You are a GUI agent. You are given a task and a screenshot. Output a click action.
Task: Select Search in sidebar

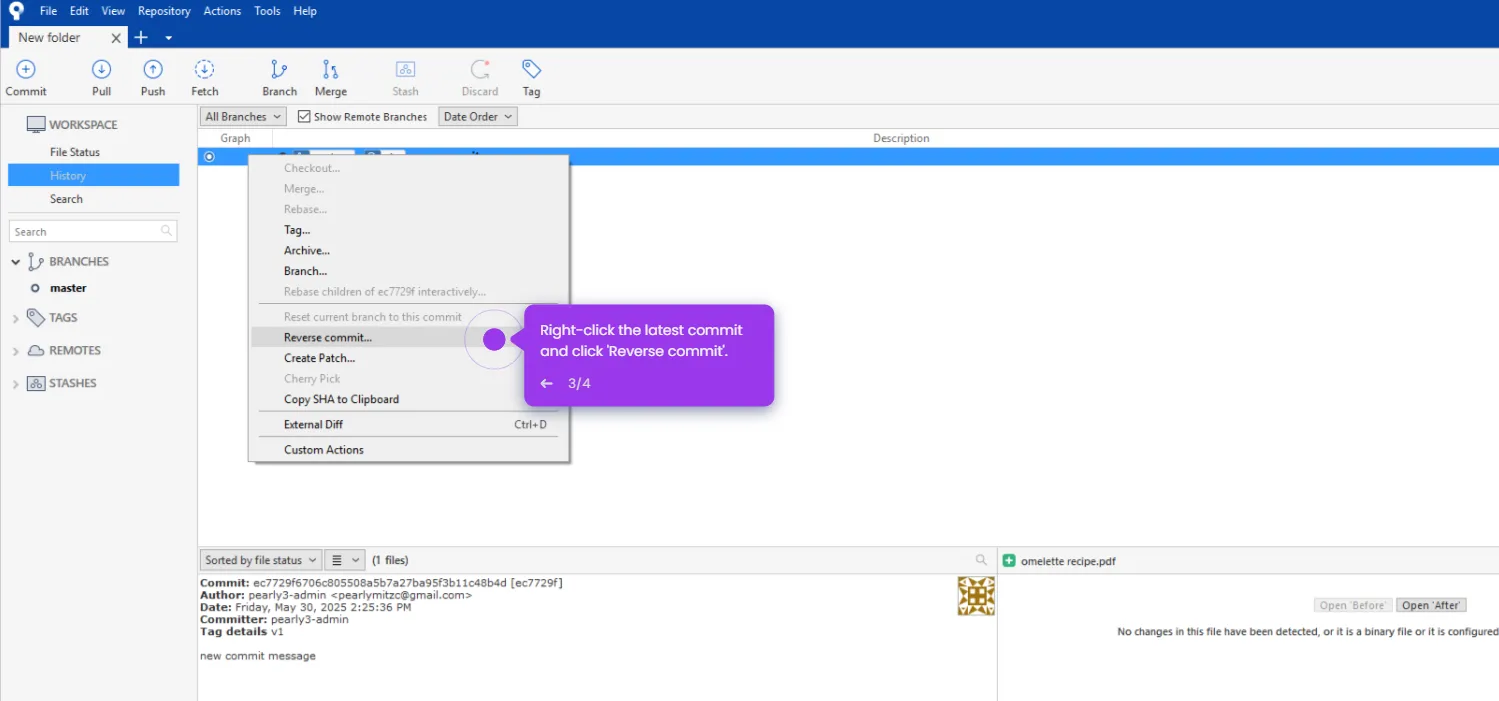pyautogui.click(x=67, y=199)
